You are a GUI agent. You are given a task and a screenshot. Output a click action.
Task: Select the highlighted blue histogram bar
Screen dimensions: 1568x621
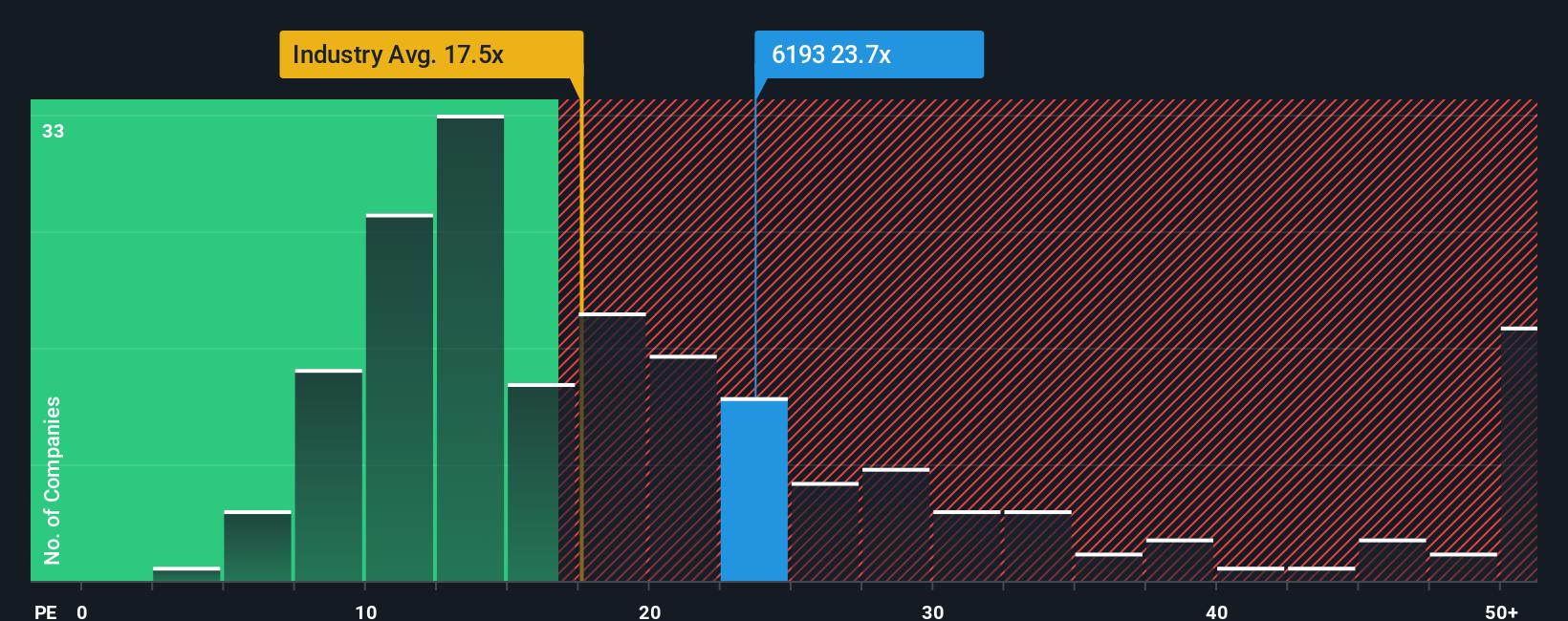pos(754,489)
